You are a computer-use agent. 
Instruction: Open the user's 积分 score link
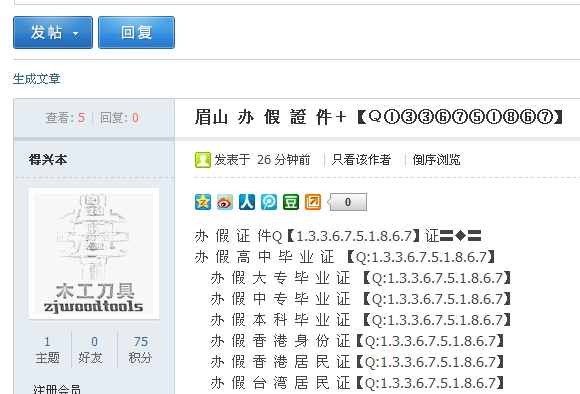click(141, 350)
